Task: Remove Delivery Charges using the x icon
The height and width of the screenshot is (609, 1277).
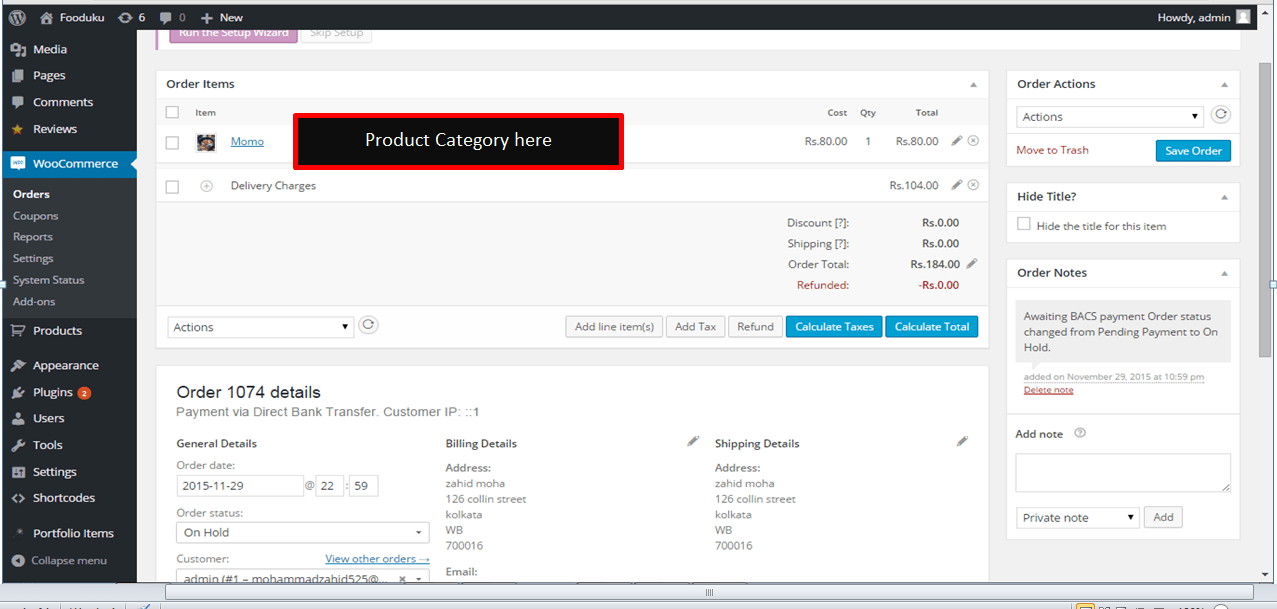Action: click(x=972, y=184)
